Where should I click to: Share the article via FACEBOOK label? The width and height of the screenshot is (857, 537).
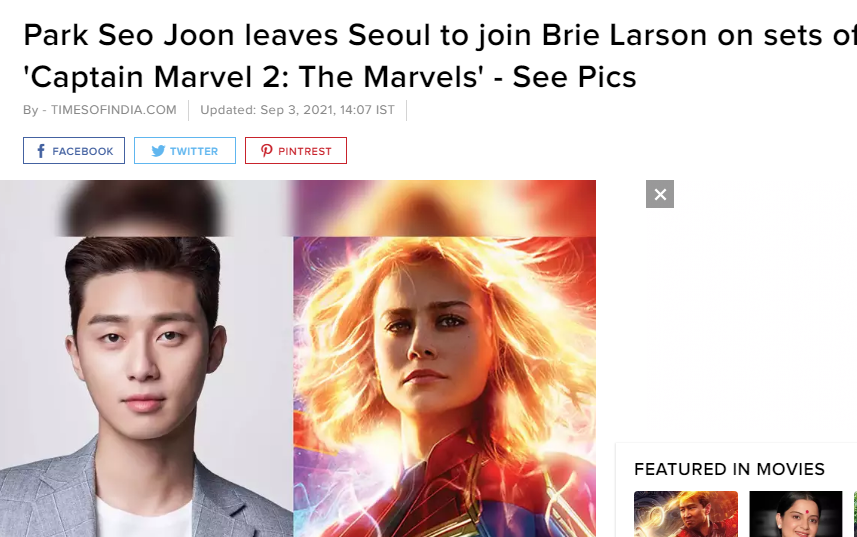[x=83, y=151]
